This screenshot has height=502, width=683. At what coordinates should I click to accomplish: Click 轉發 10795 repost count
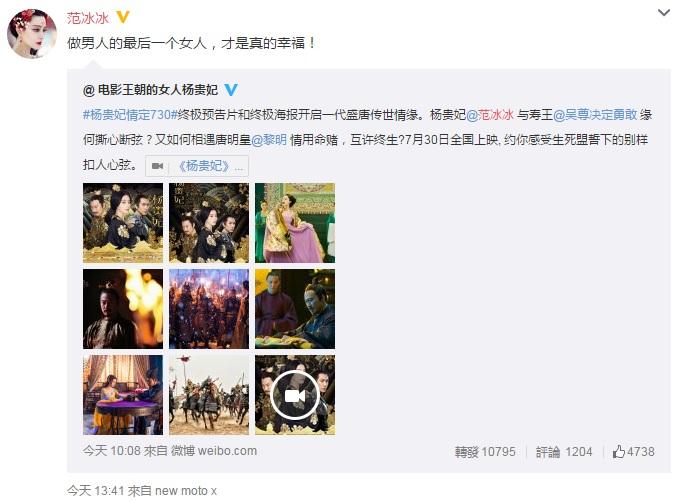pos(485,452)
